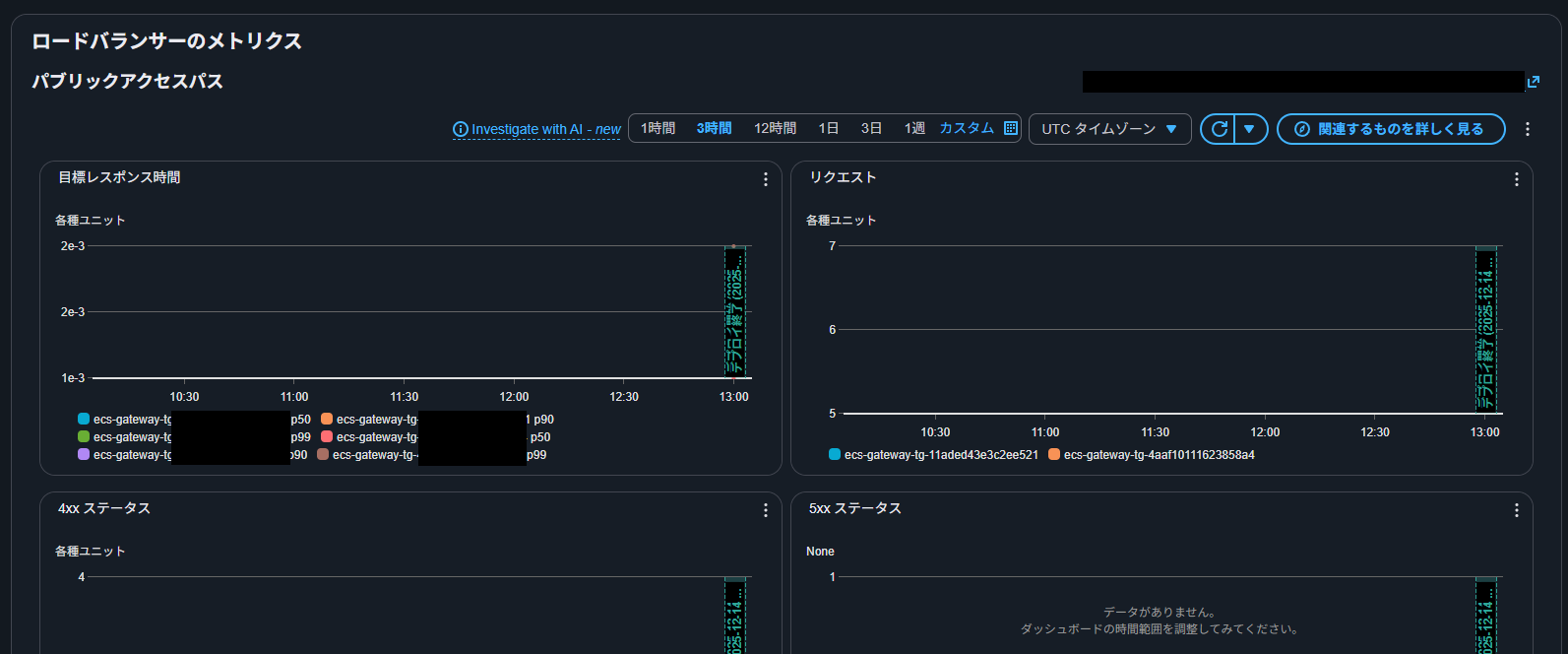The image size is (1568, 654).
Task: Click deployment marker in 目標レスポンス時間 chart
Action: tap(734, 311)
